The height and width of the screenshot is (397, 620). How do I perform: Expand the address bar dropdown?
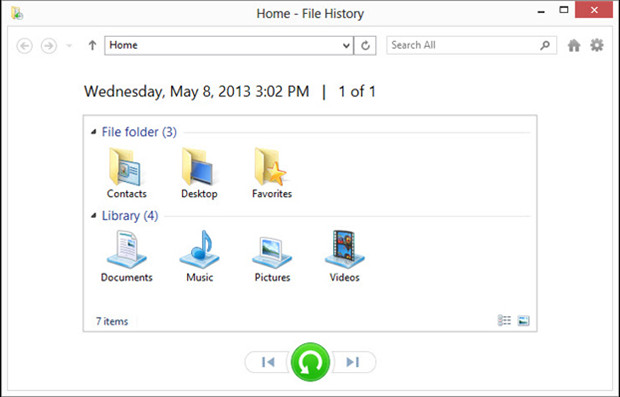pos(346,45)
